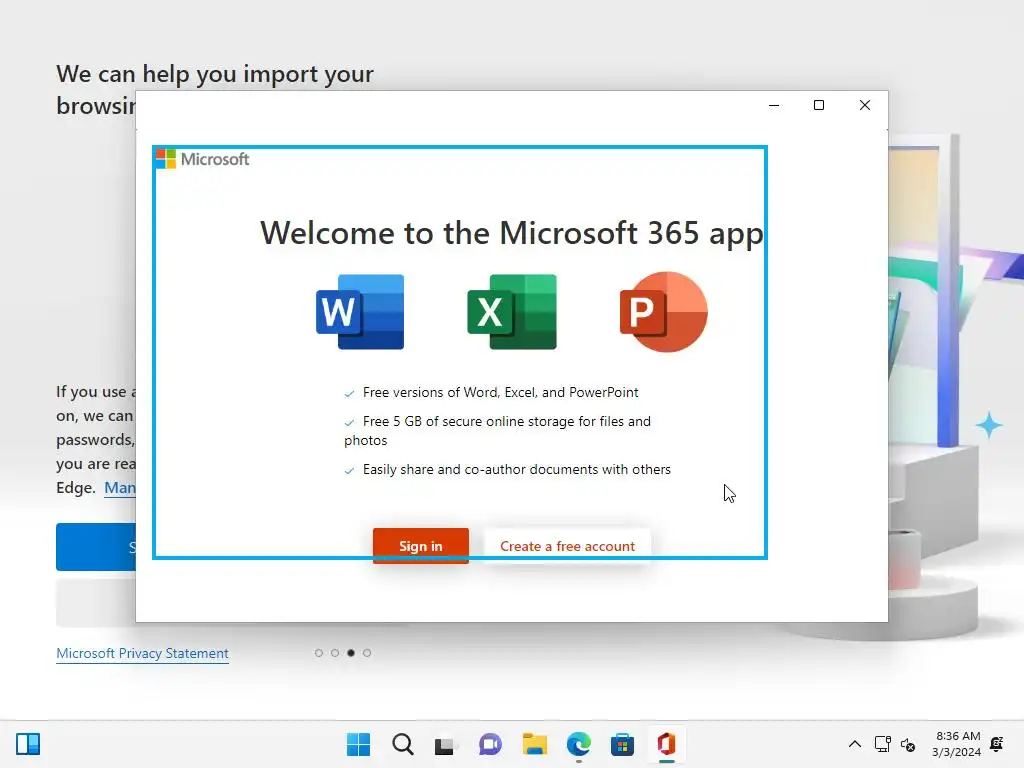Sign in to Microsoft 365
The height and width of the screenshot is (768, 1024).
coord(421,545)
